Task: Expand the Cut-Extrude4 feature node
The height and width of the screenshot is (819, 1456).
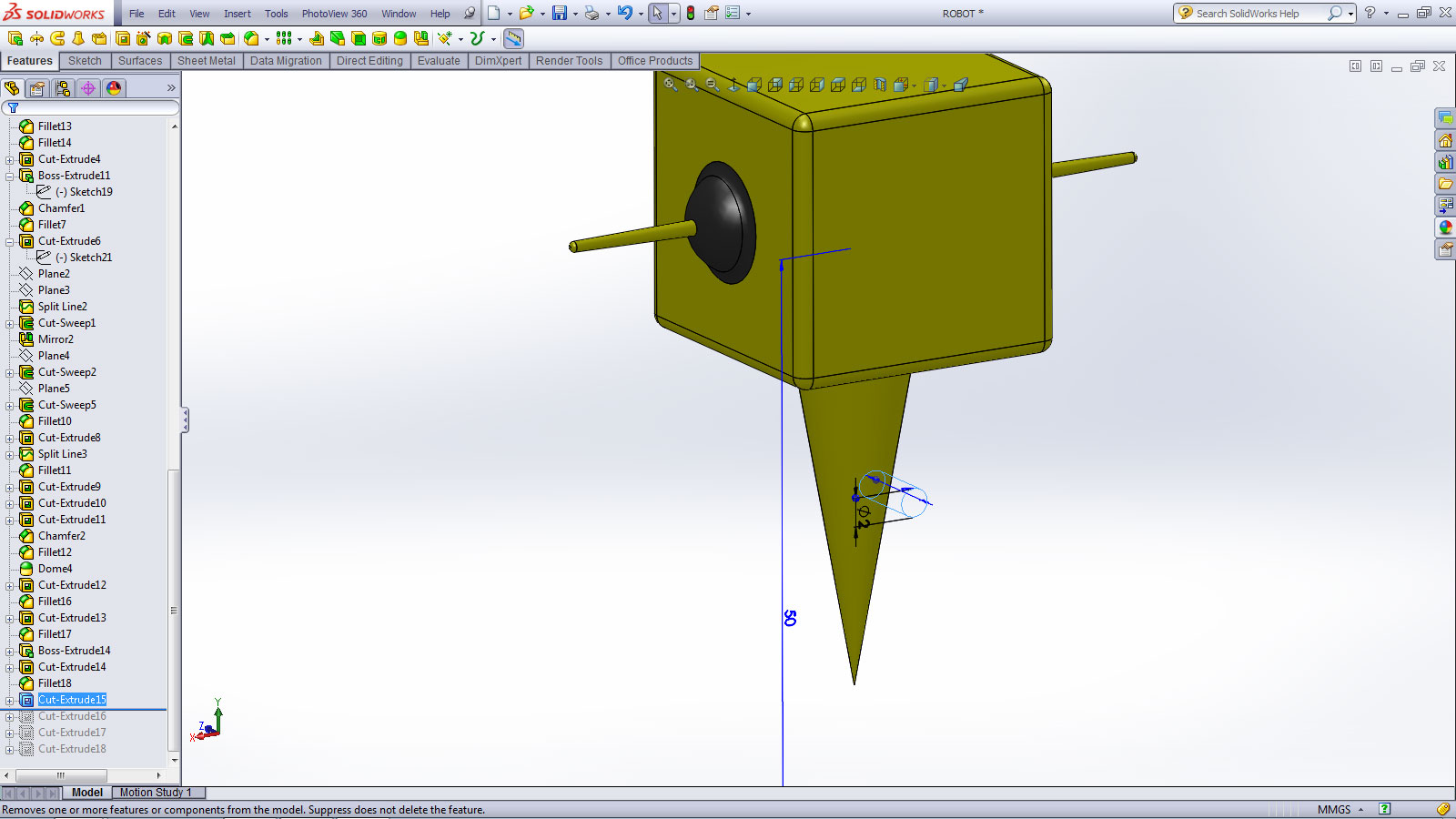Action: coord(10,159)
